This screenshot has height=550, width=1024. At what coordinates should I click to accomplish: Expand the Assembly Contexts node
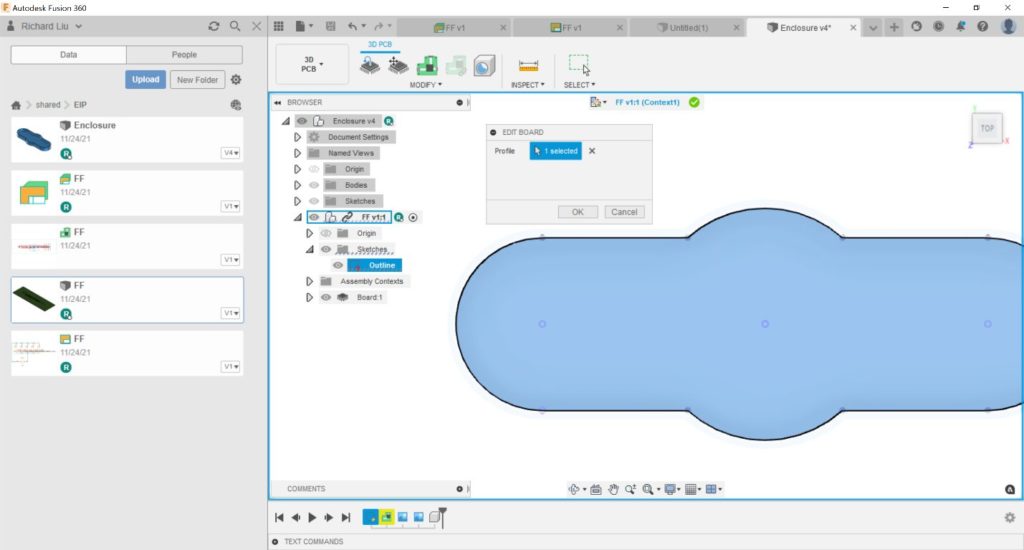[309, 281]
